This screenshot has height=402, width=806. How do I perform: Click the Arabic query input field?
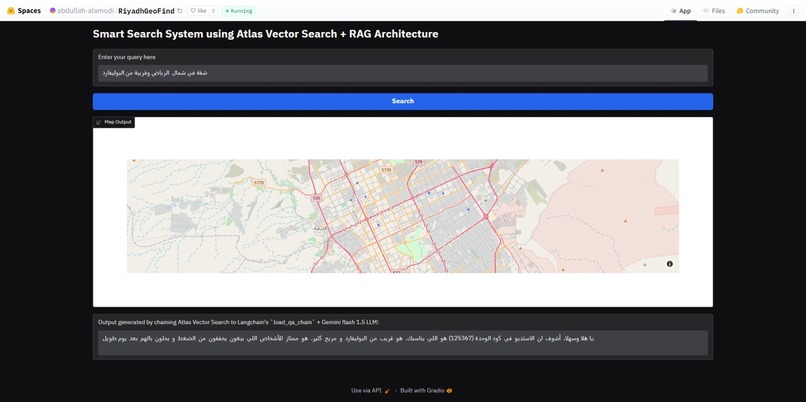(402, 73)
